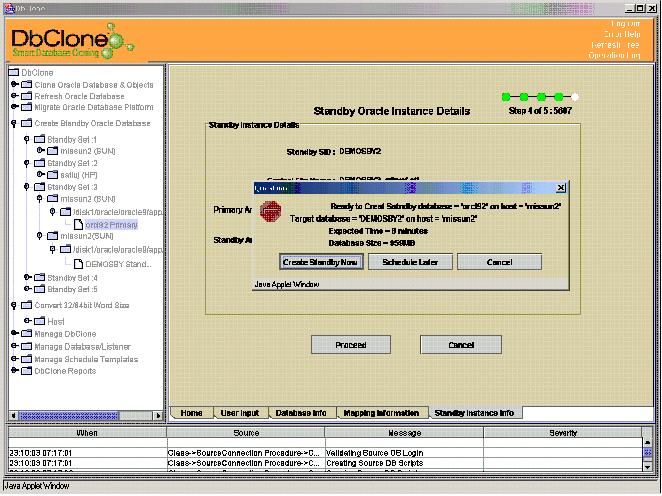Click the Clone Oracle Database & Objects folder icon
662x496 pixels.
27,85
